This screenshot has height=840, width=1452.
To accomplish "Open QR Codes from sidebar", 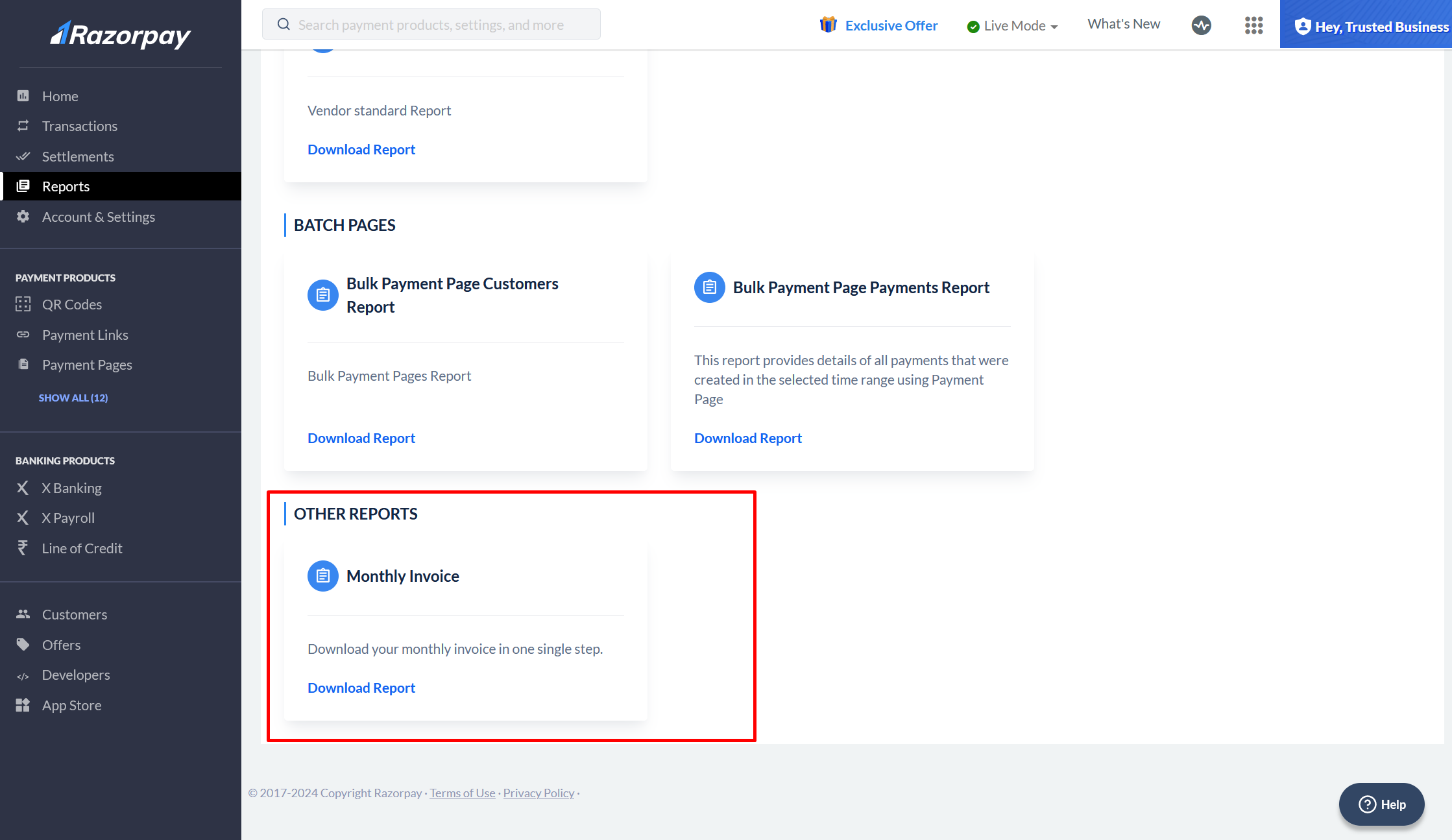I will coord(71,304).
